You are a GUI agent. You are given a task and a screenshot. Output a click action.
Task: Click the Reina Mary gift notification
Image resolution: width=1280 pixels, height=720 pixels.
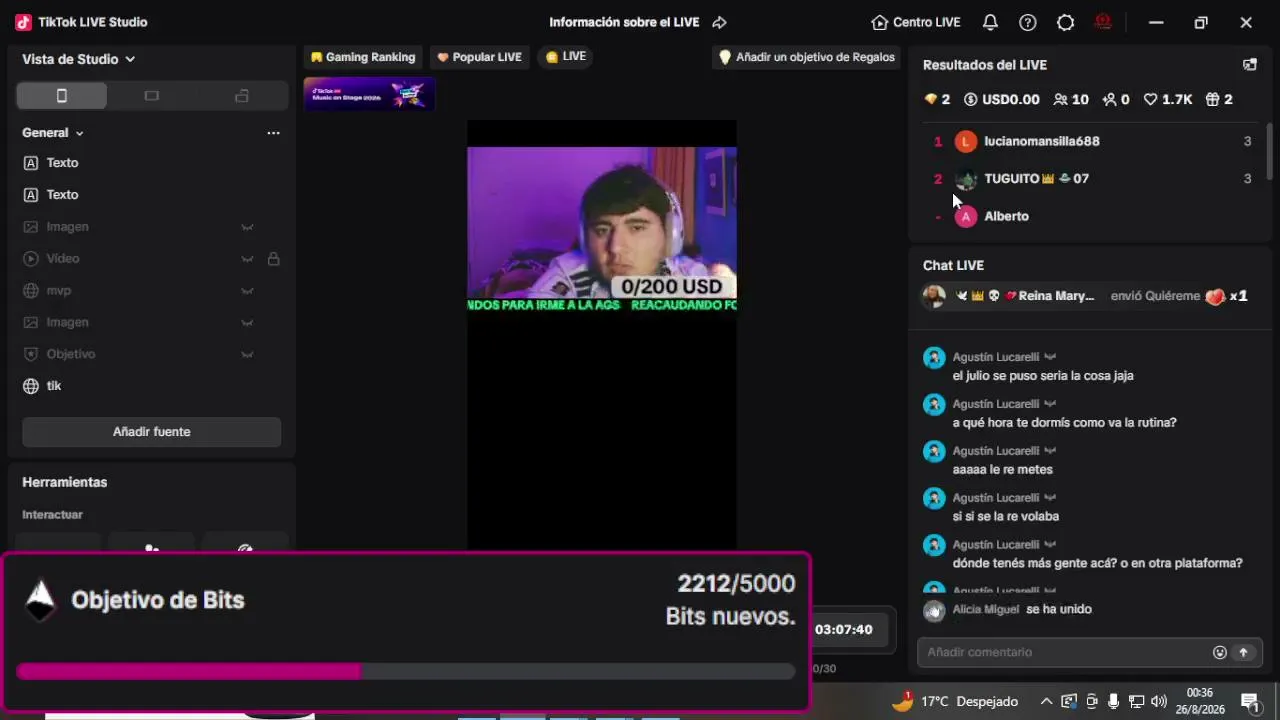tap(1085, 296)
